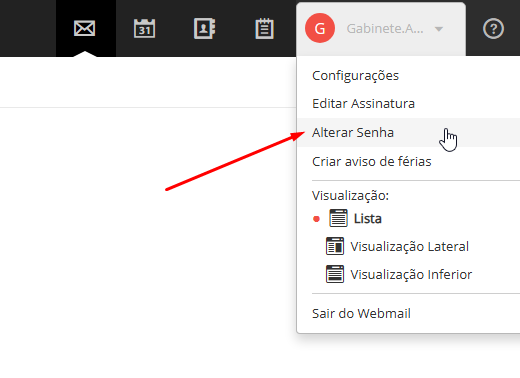Collapse the Gabinete.A... account dropdown arrow
This screenshot has width=520, height=378.
439,29
